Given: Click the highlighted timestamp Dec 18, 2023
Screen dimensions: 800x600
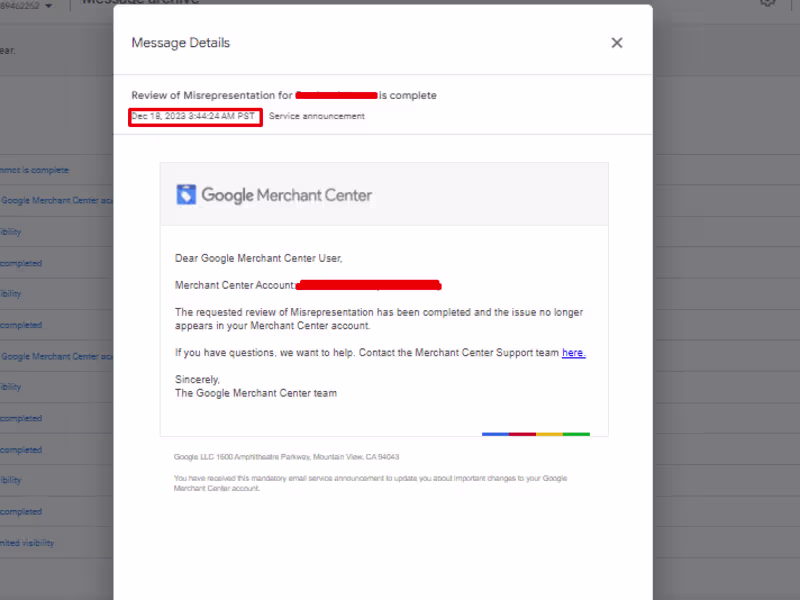Looking at the screenshot, I should pyautogui.click(x=194, y=115).
